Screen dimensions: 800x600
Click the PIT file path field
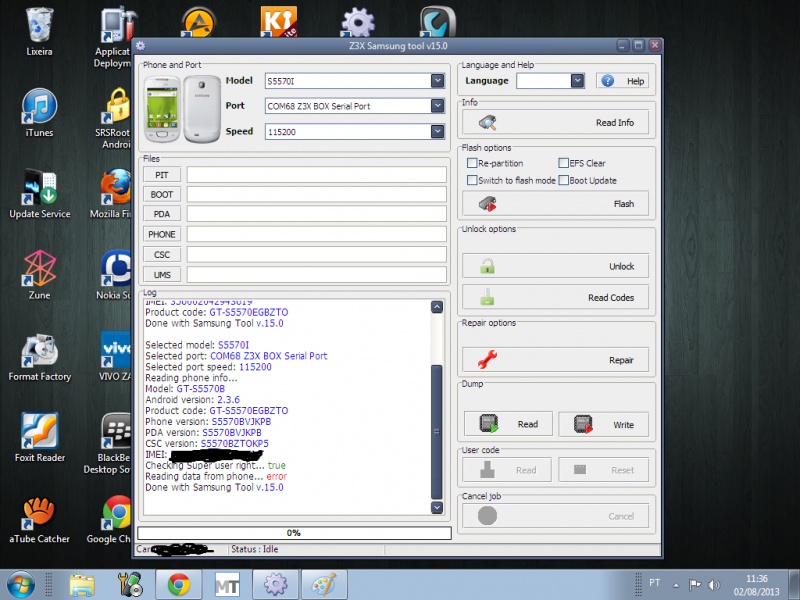click(x=316, y=174)
